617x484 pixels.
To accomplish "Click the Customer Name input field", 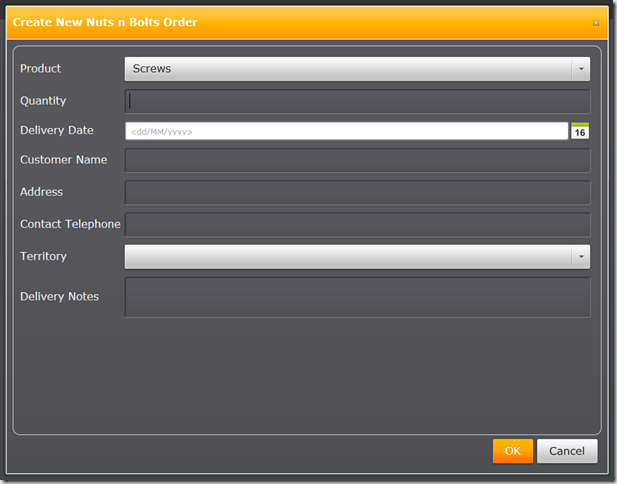I will pyautogui.click(x=357, y=160).
